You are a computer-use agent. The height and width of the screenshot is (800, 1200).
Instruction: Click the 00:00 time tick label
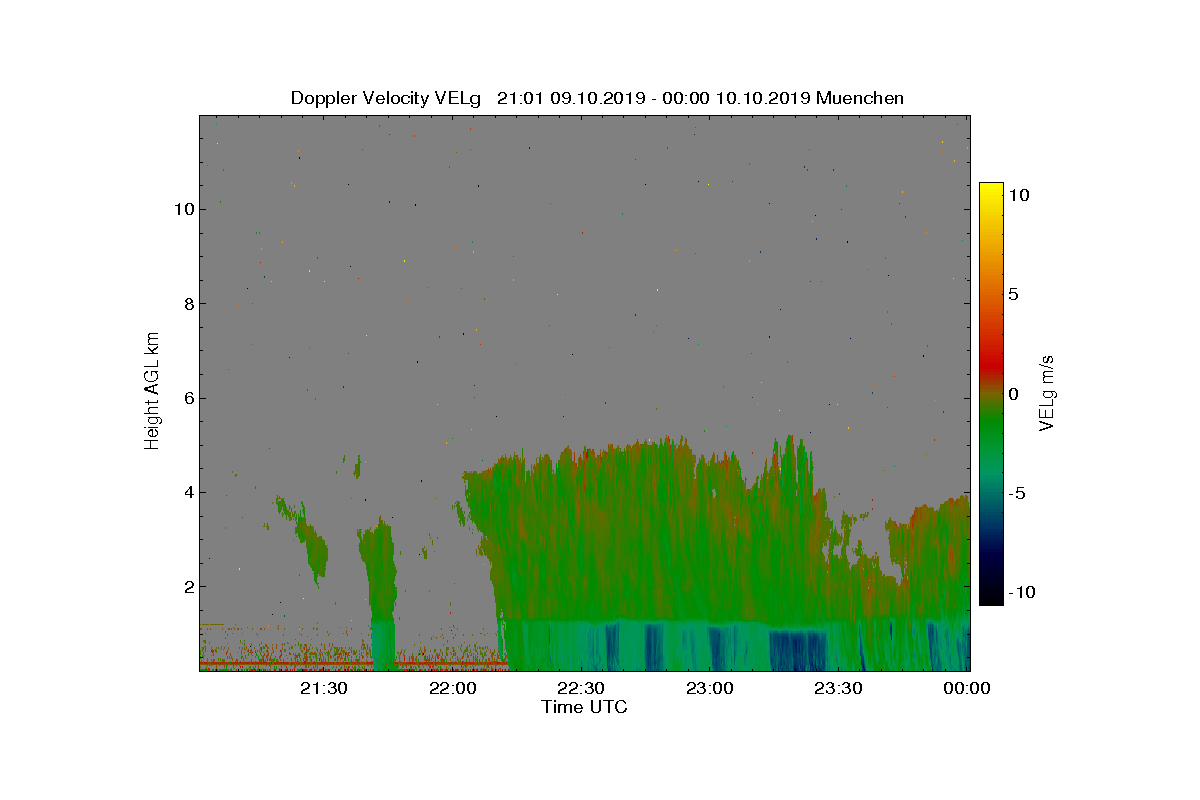(x=966, y=688)
